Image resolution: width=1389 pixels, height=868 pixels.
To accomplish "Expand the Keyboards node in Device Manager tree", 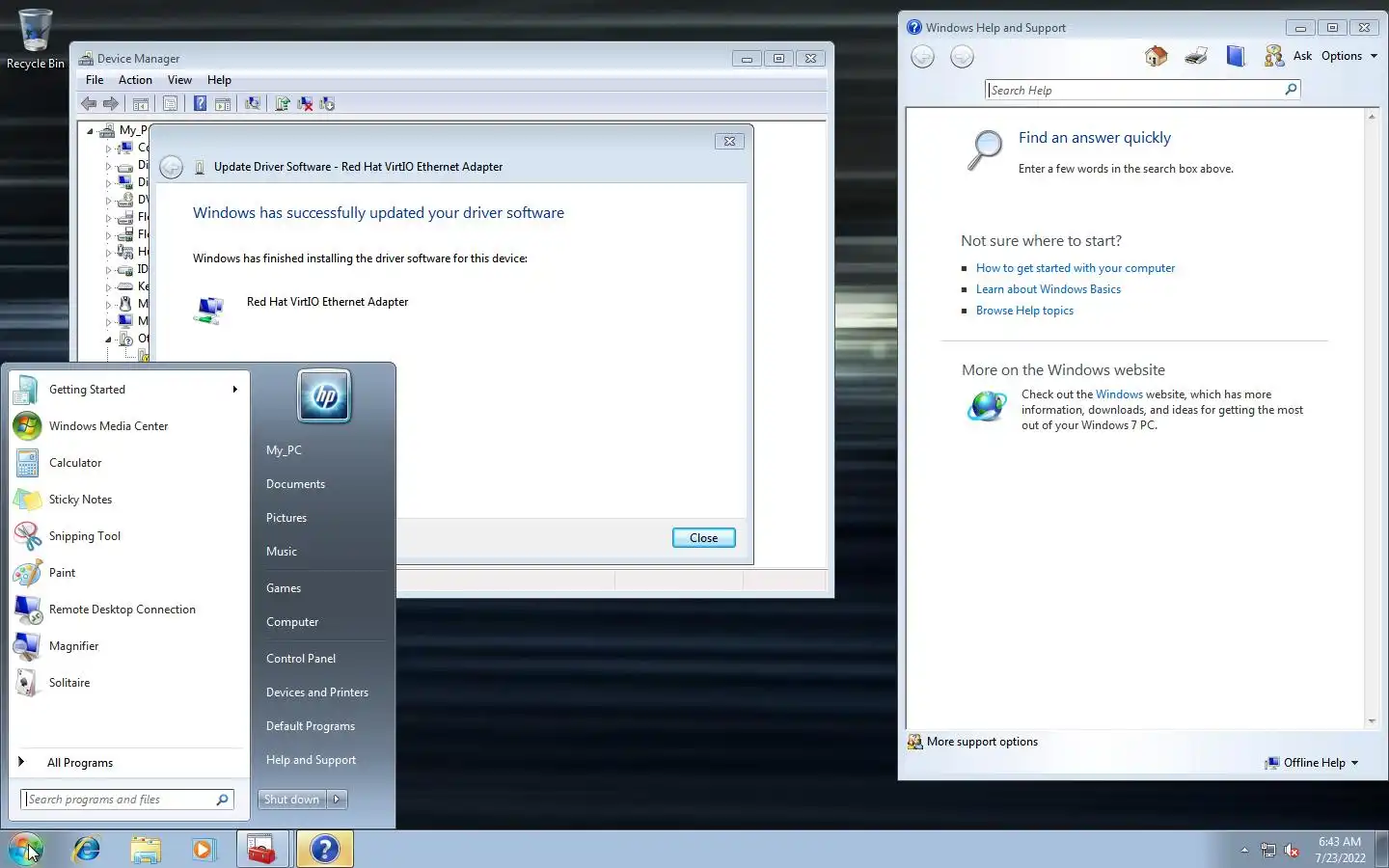I will [x=108, y=286].
